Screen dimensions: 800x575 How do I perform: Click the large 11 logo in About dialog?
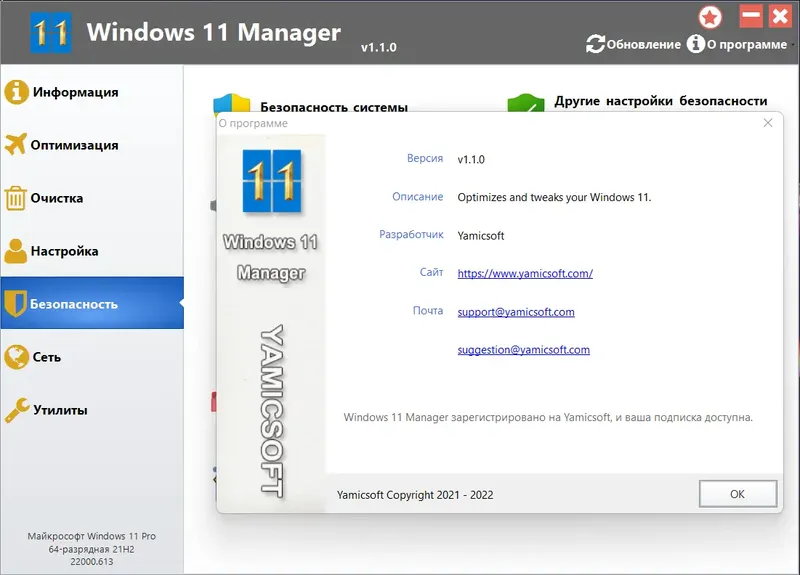[x=272, y=181]
